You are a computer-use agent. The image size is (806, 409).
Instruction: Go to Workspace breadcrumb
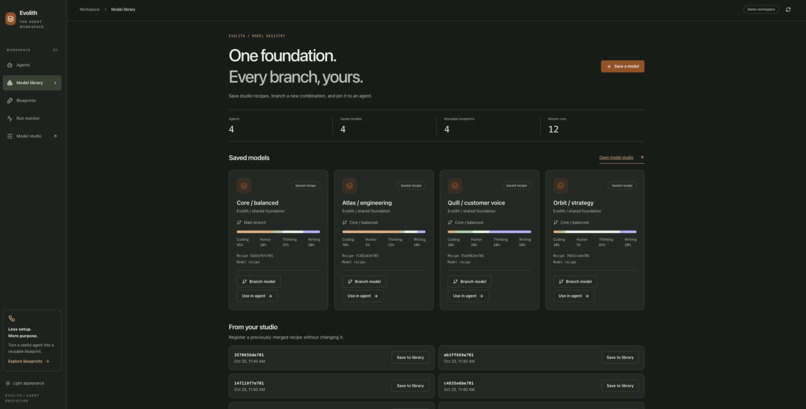click(x=89, y=9)
